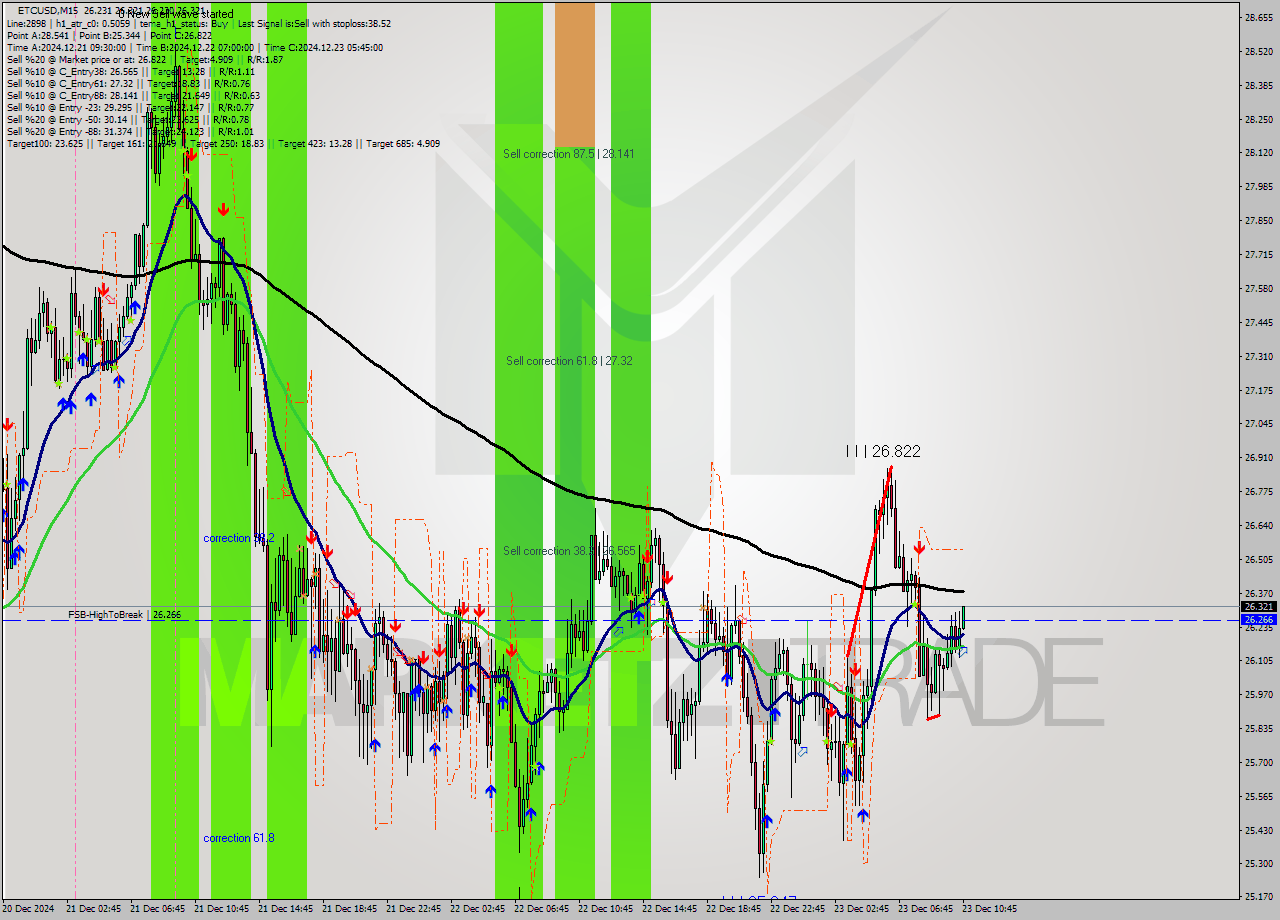Click the 'Point A:28.541' label

click(38, 35)
